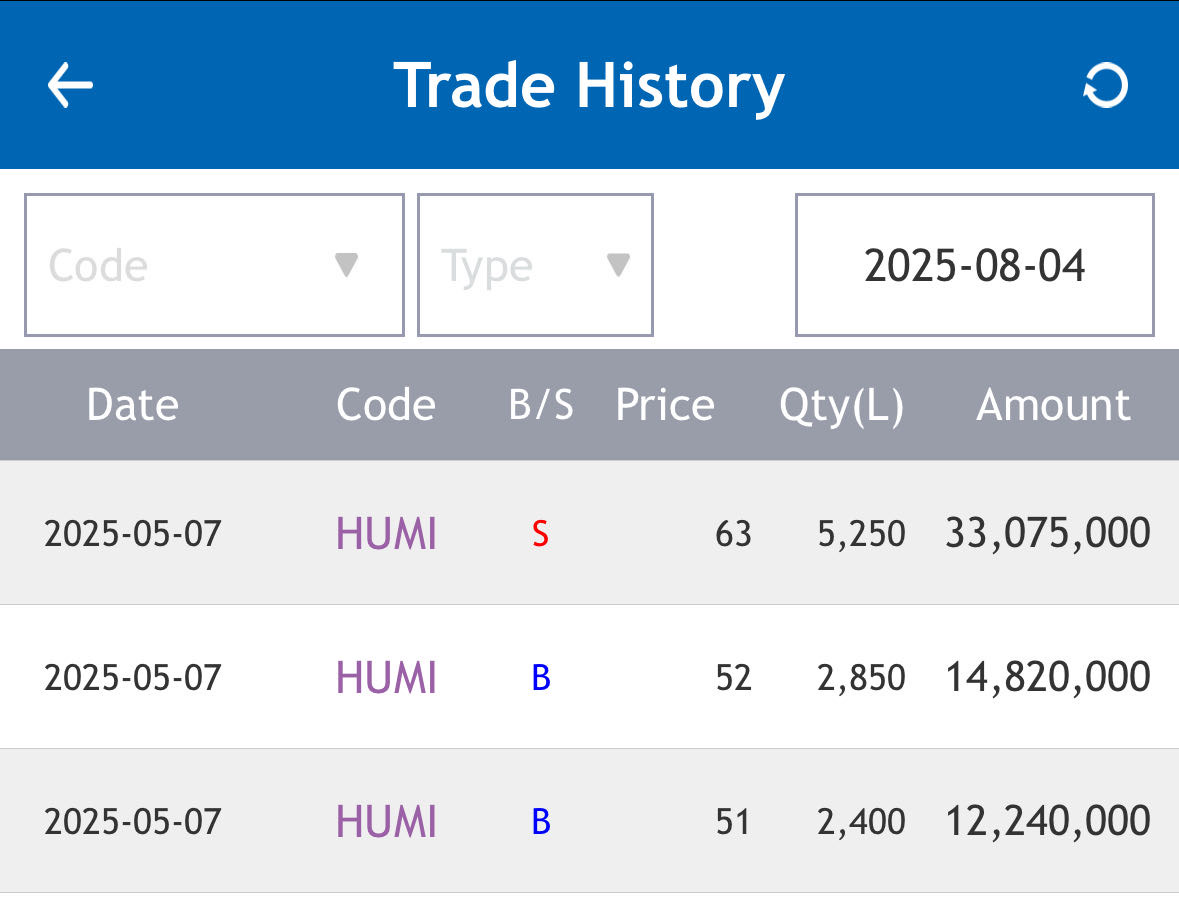Expand the Type filter dropdown
This screenshot has width=1179, height=898.
point(535,265)
